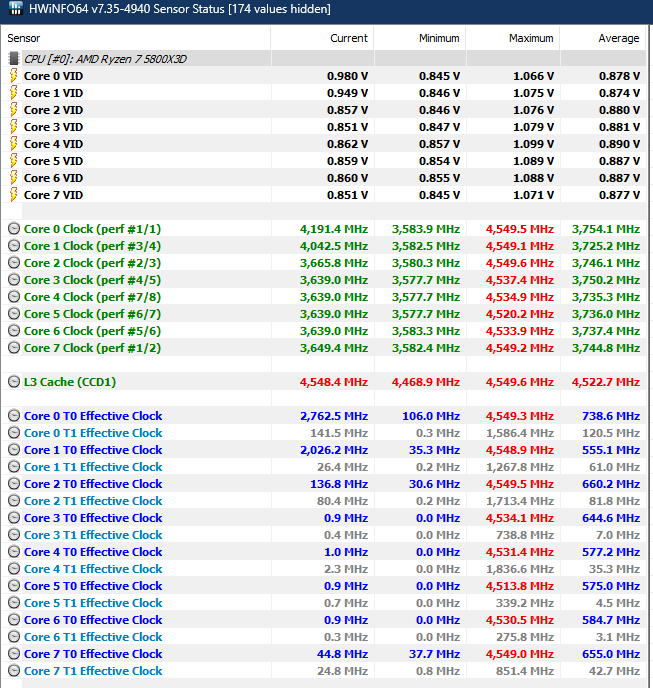
Task: Click the lightning bolt icon for Core 7 VID
Action: point(14,195)
